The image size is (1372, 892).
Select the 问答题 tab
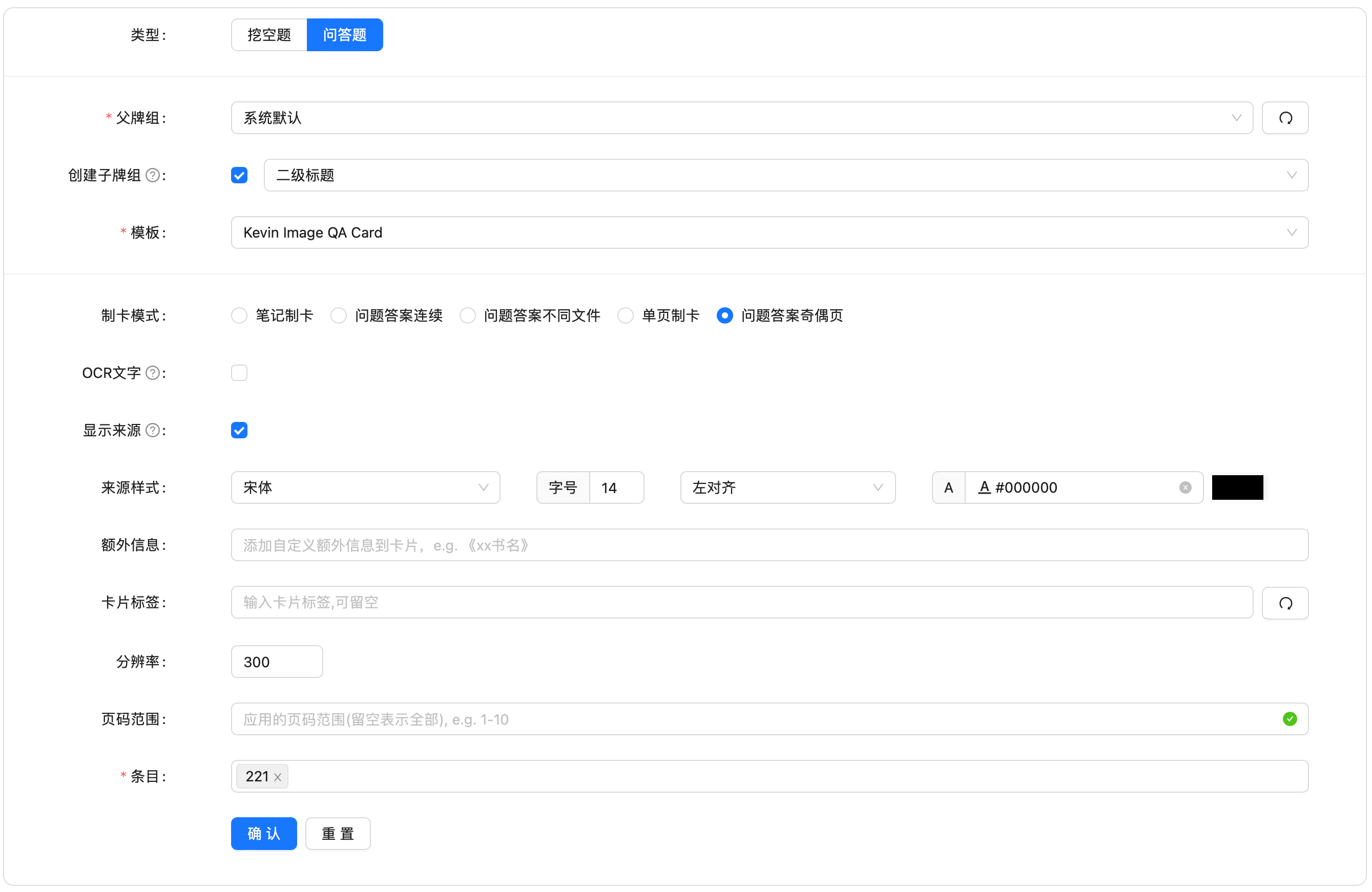(x=345, y=35)
